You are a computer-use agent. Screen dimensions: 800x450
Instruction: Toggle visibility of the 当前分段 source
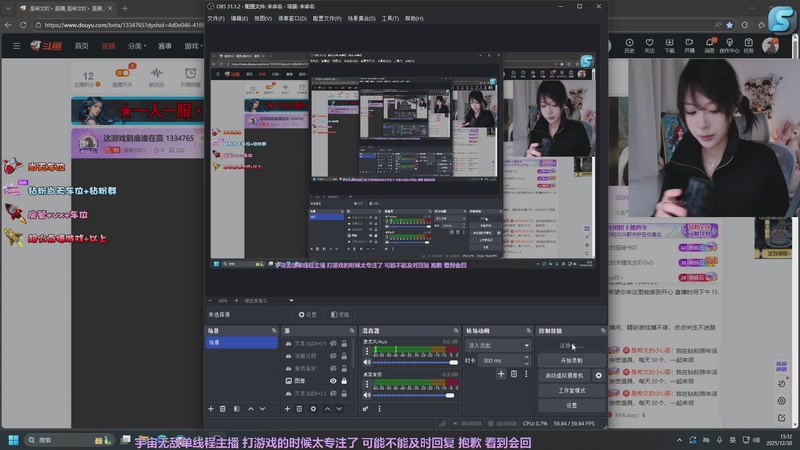pyautogui.click(x=333, y=356)
